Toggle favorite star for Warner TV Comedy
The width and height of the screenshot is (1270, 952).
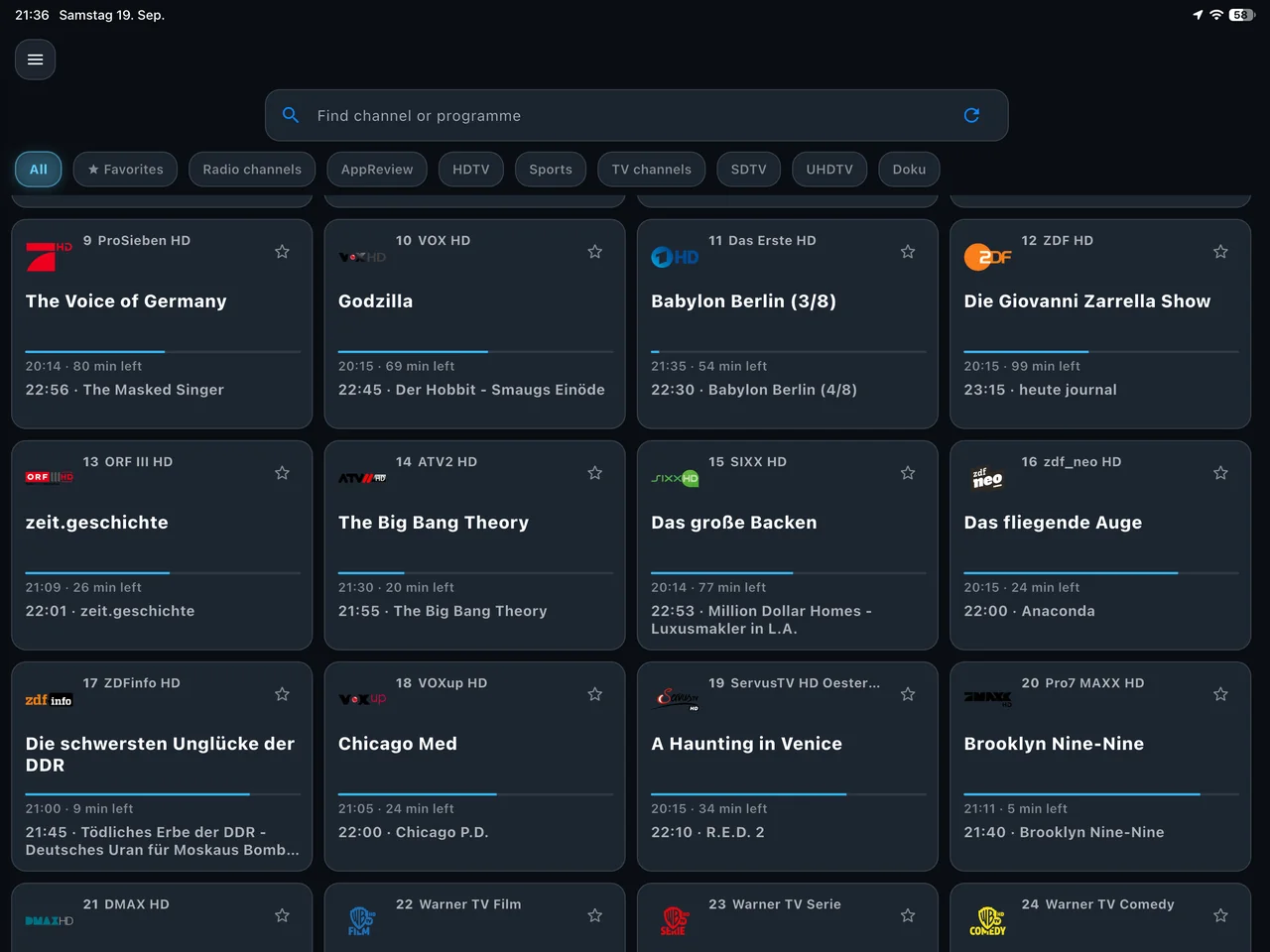coord(1220,915)
